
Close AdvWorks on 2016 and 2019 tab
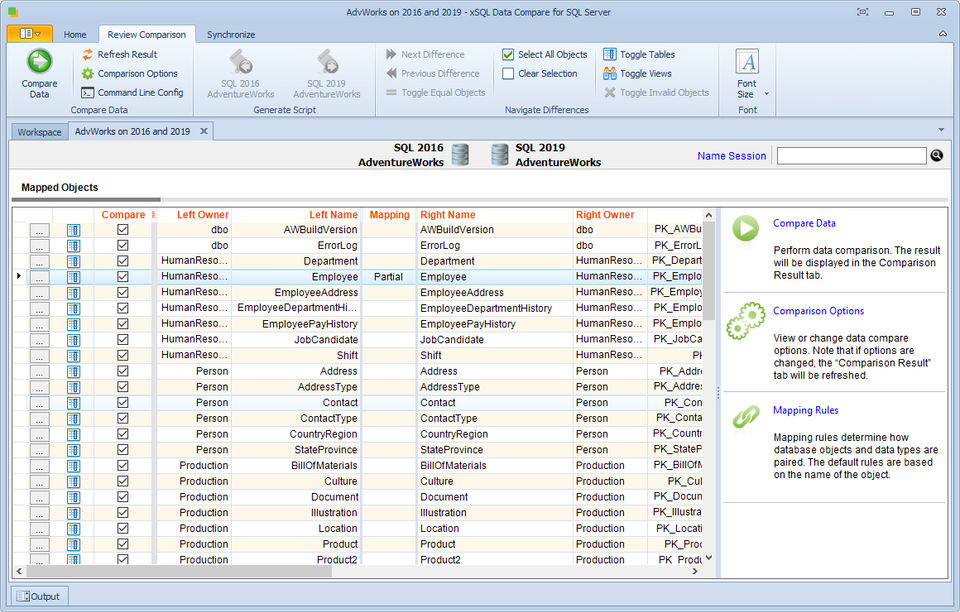coord(204,131)
